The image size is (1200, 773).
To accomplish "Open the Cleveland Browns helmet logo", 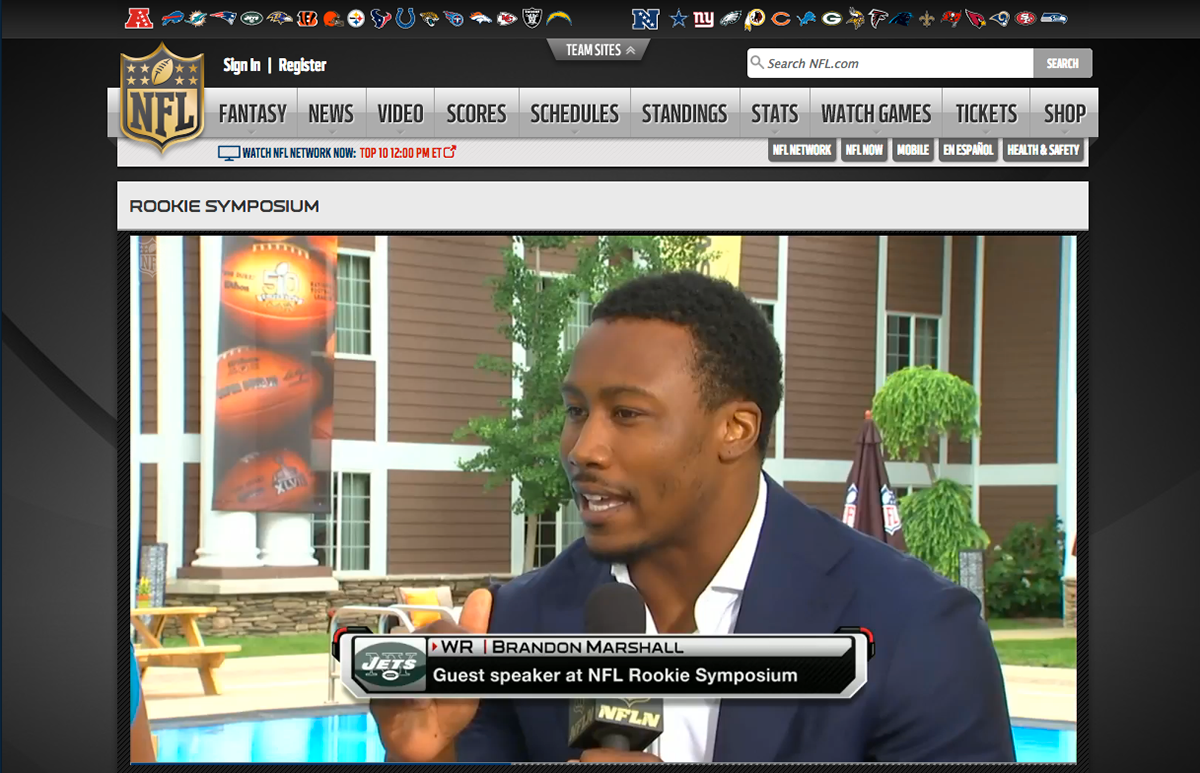I will [332, 18].
